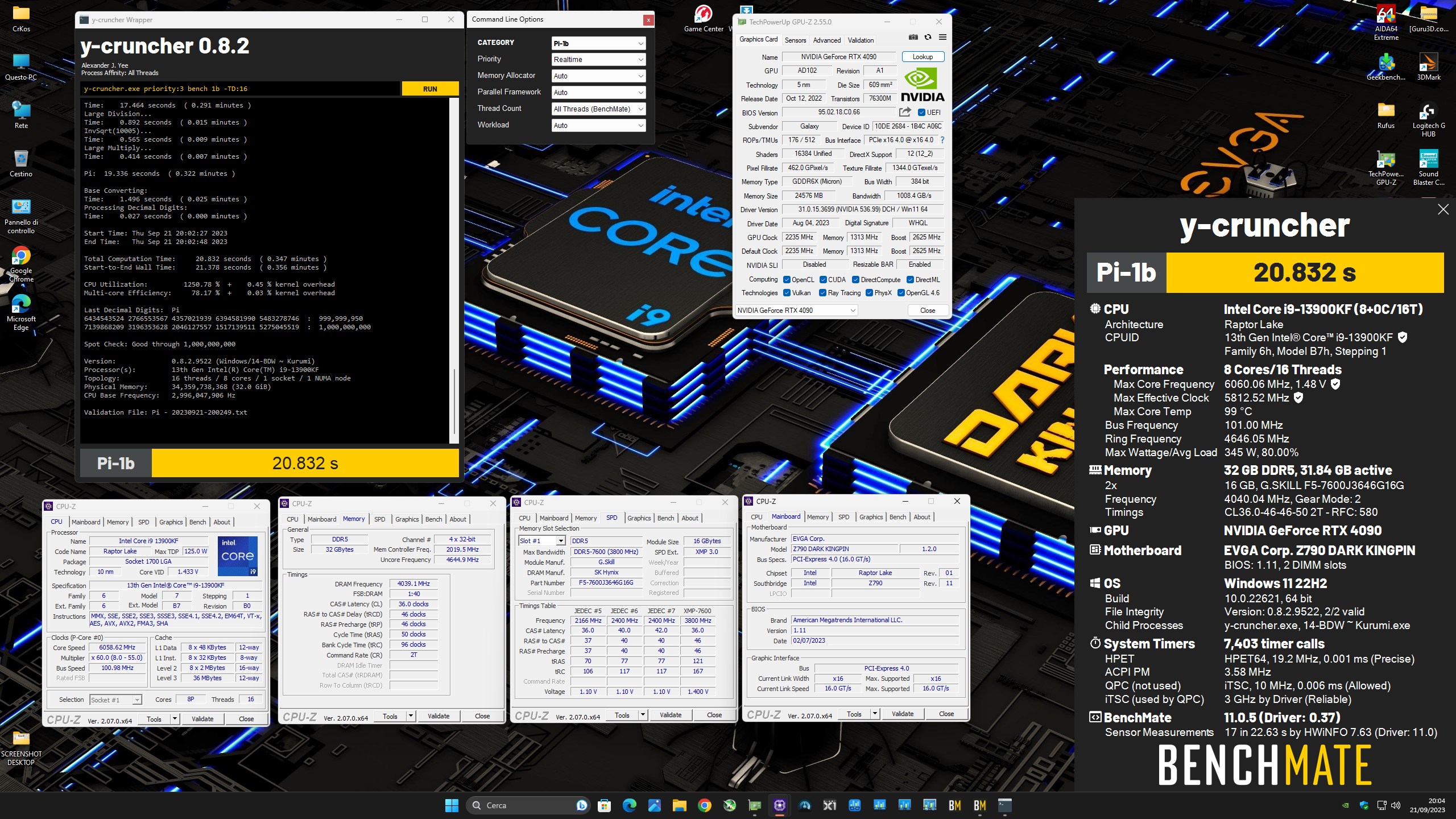1456x819 pixels.
Task: Open the GPU selector dropdown in GPU-Z
Action: pyautogui.click(x=796, y=311)
